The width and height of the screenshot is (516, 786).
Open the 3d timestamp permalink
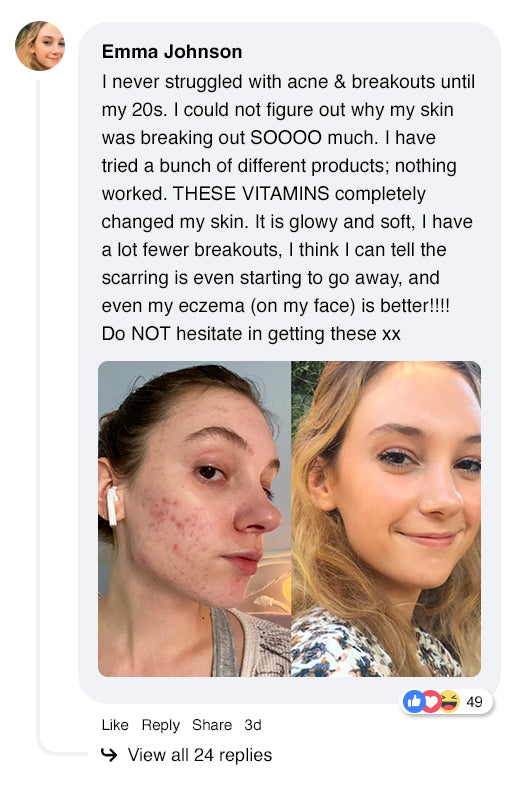point(253,725)
